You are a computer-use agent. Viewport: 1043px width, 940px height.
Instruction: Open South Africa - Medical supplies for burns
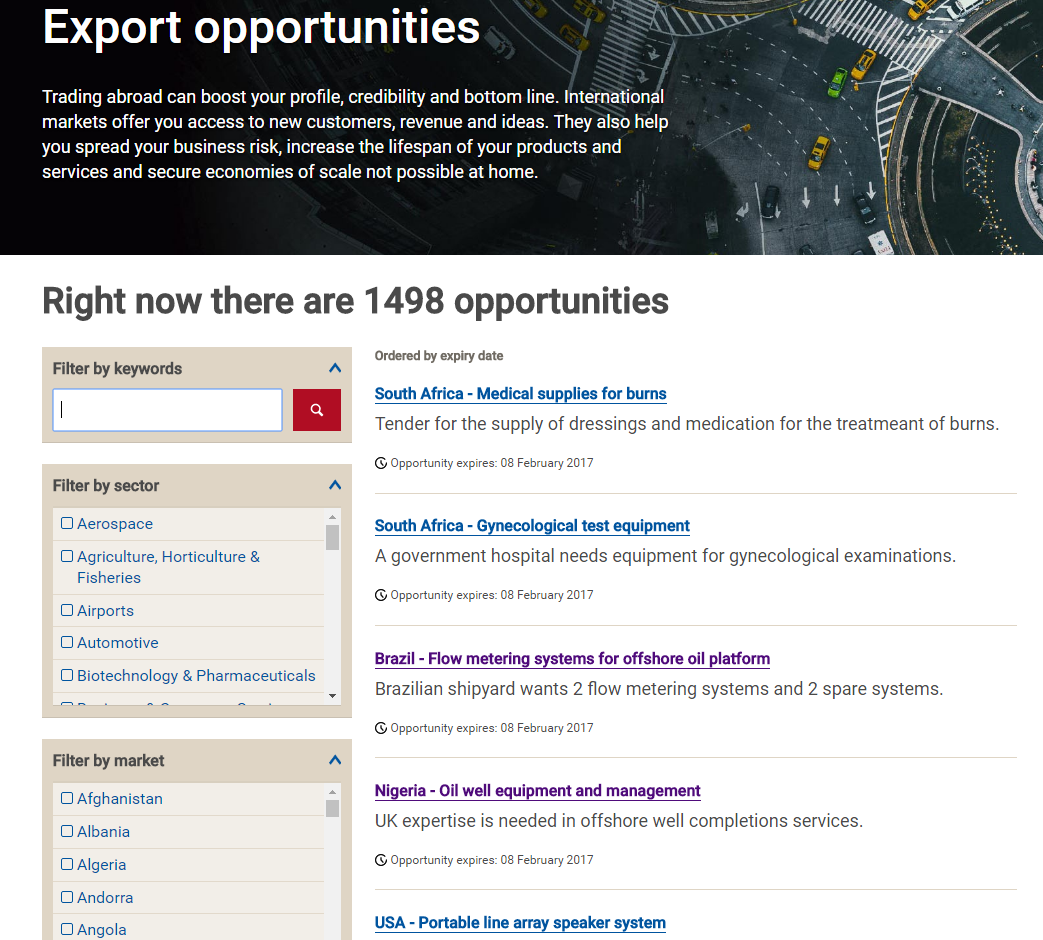coord(520,394)
